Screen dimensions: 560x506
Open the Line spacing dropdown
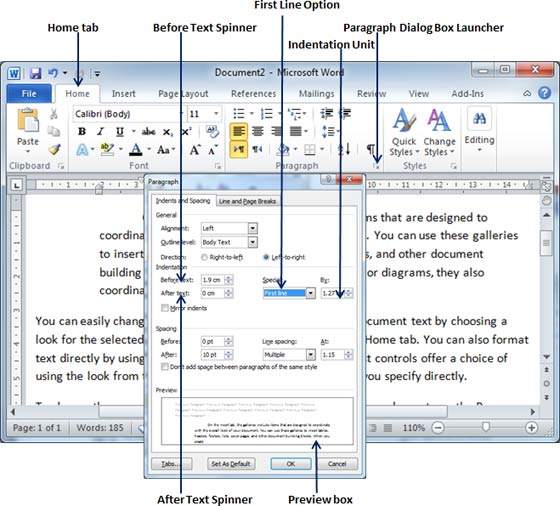[311, 355]
